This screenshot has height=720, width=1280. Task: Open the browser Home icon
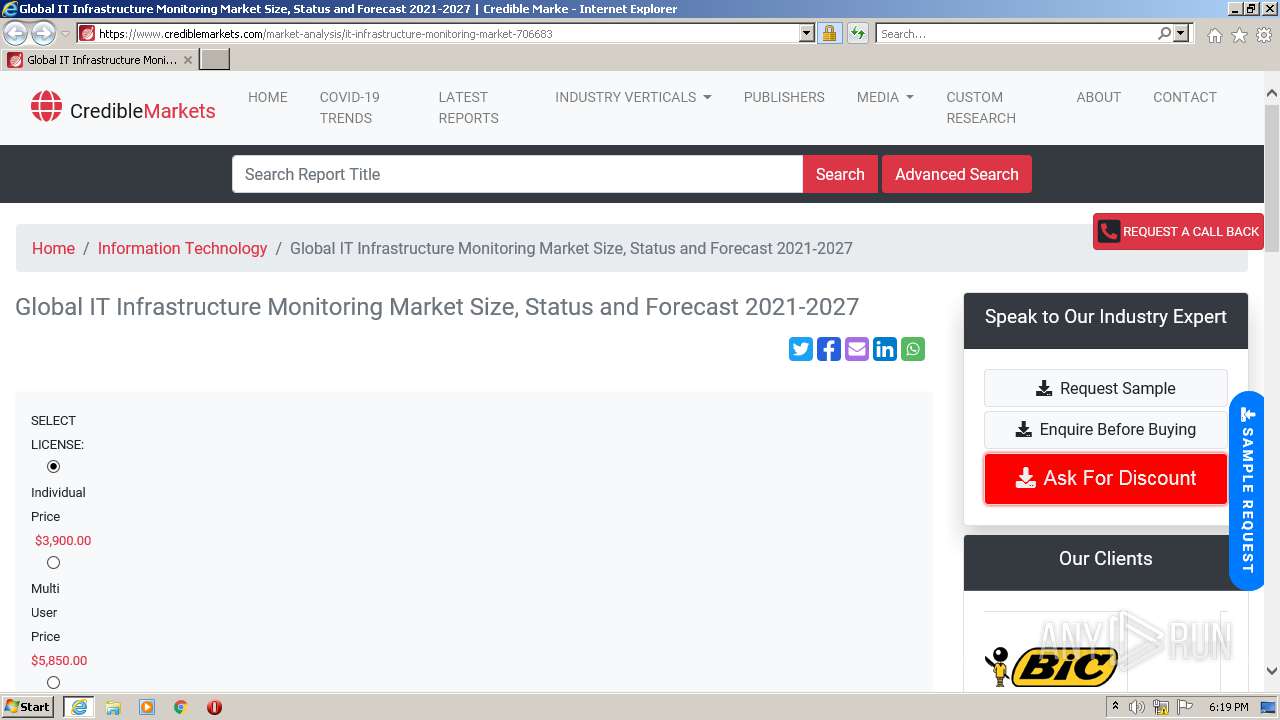coord(1214,35)
